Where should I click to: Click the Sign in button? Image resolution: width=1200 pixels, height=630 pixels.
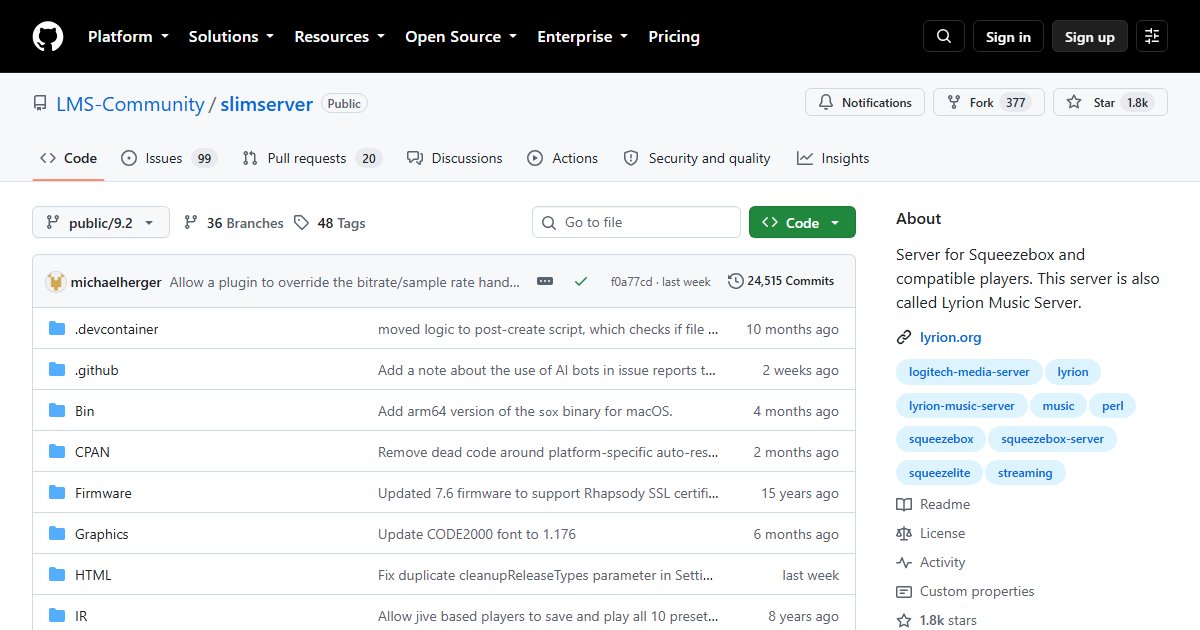coord(1008,37)
